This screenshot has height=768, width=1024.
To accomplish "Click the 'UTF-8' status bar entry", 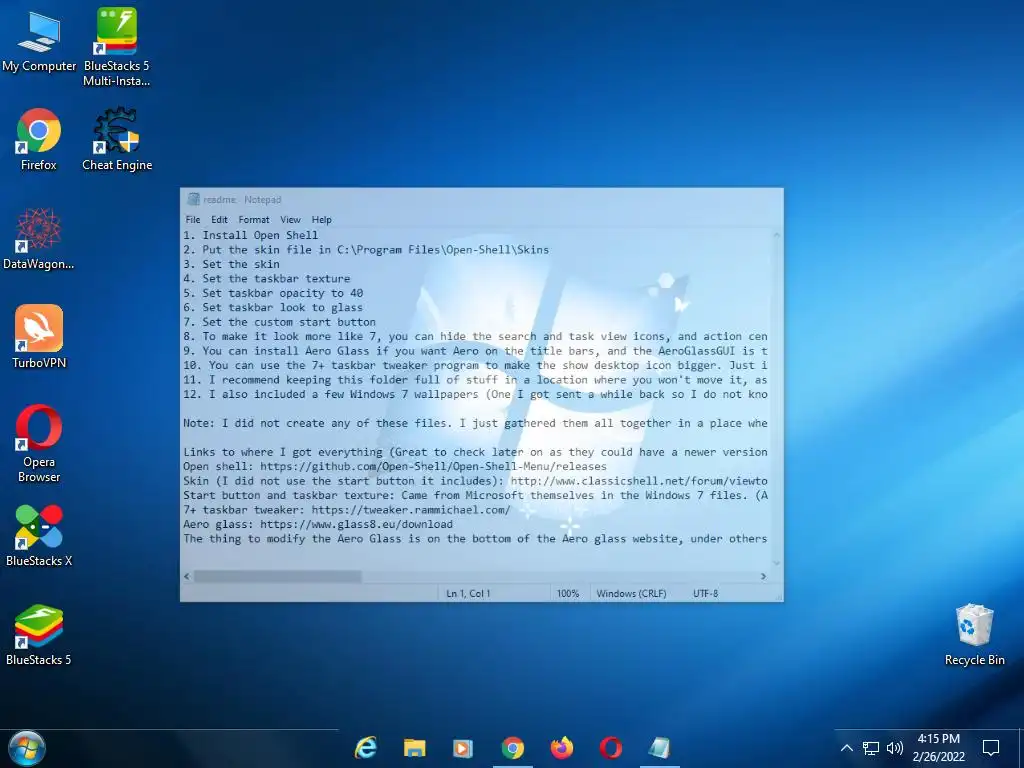I will 705,594.
